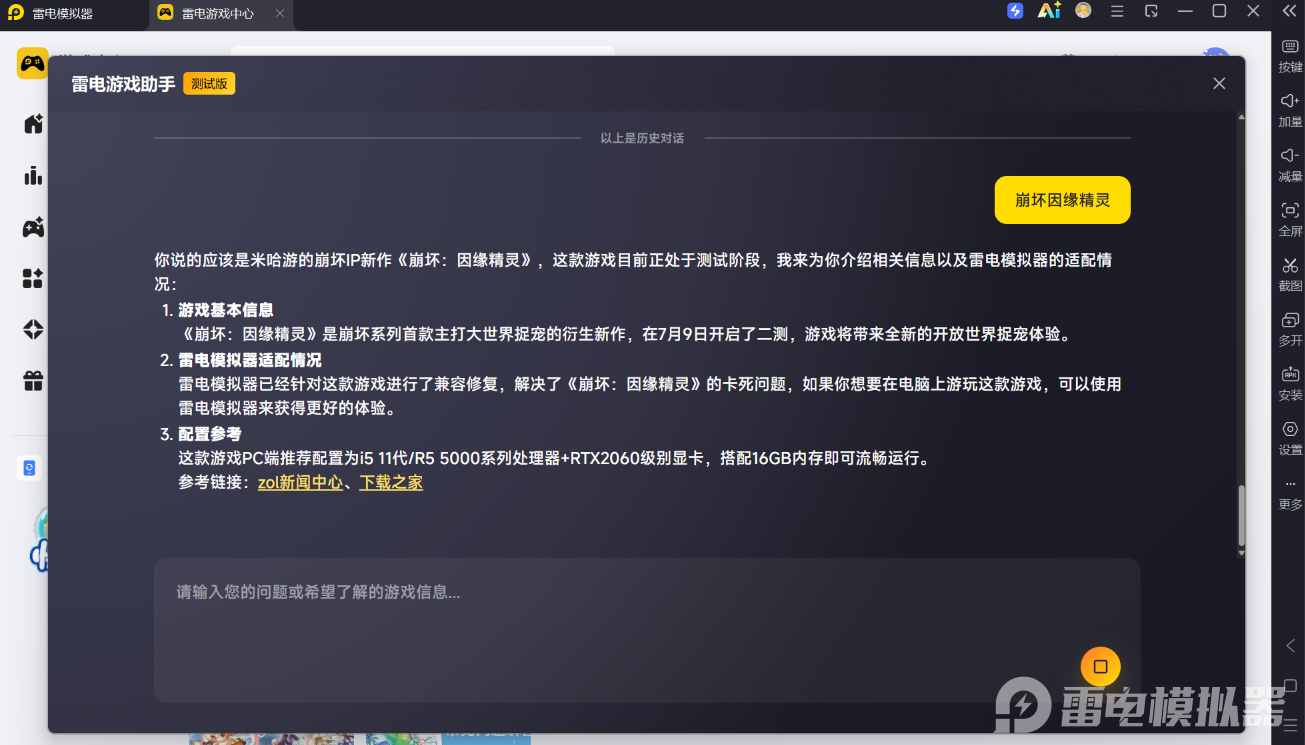Viewport: 1305px width, 745px height.
Task: Click the yellow game center logo
Action: coord(32,63)
